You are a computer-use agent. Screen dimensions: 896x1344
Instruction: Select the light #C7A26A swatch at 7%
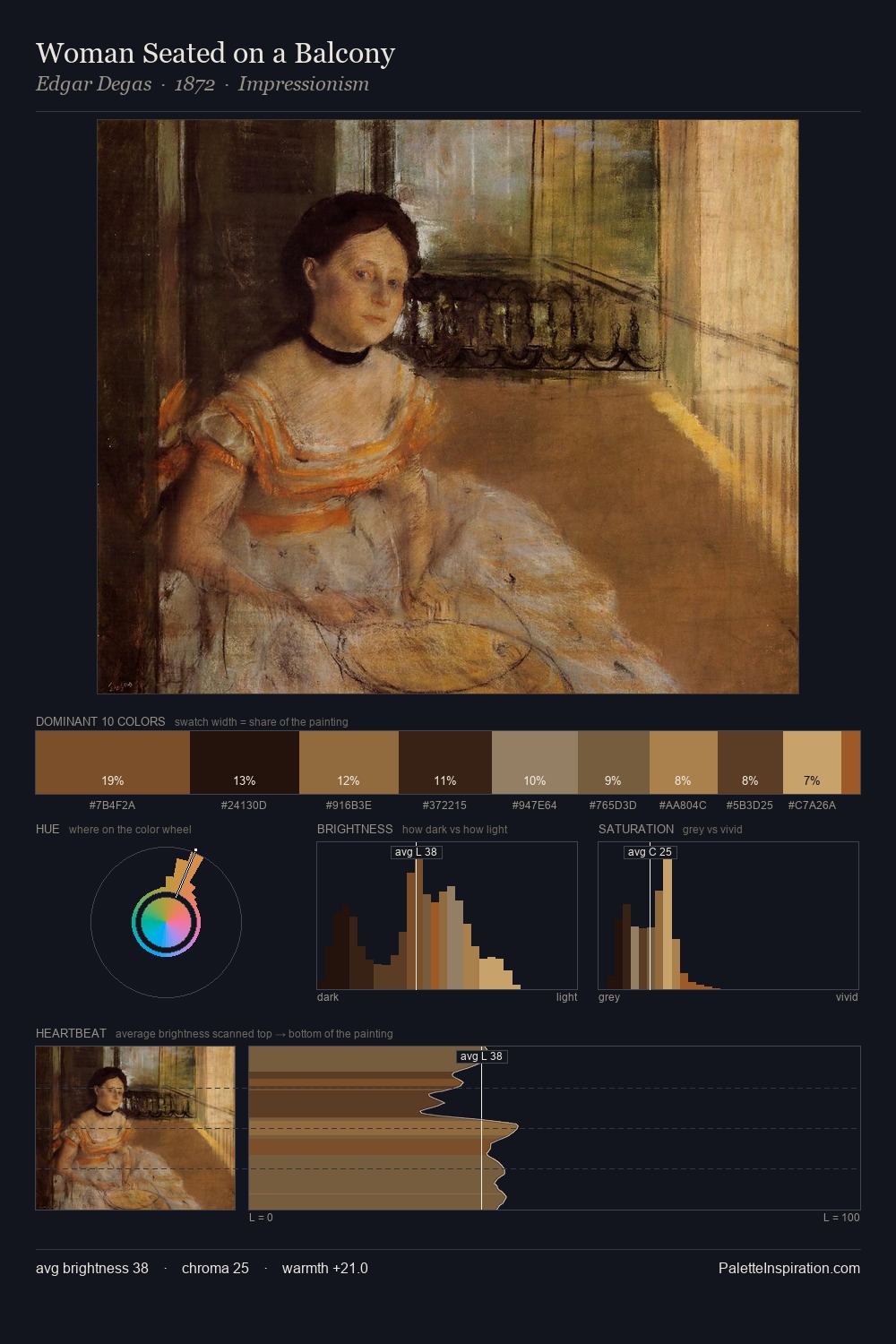coord(812,762)
